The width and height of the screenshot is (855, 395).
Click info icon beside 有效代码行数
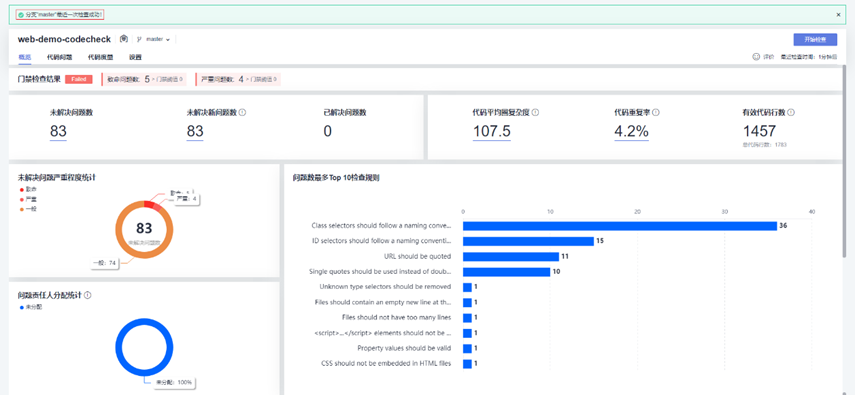[x=791, y=112]
